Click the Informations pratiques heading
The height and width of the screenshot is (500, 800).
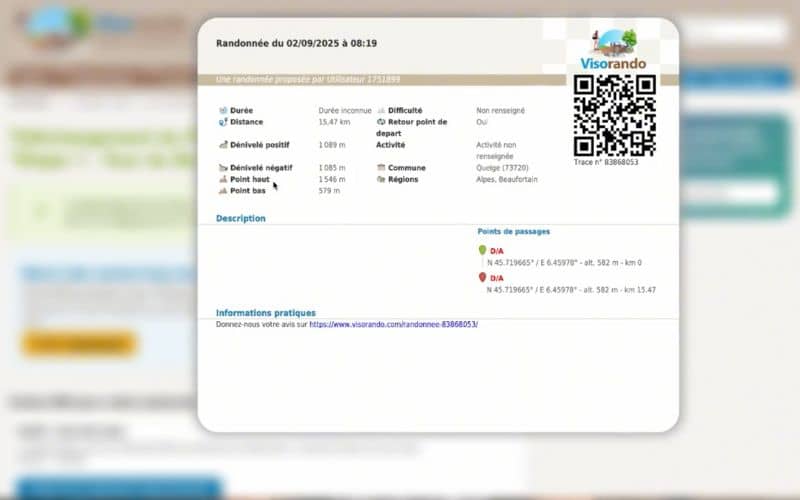tap(265, 312)
